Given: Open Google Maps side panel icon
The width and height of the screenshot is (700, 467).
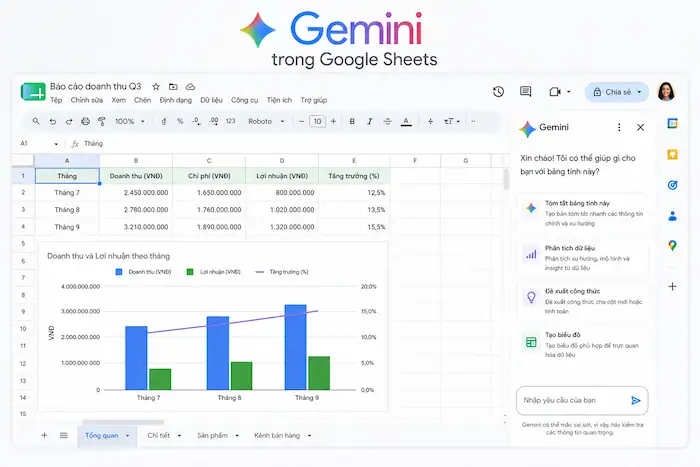Looking at the screenshot, I should pyautogui.click(x=672, y=245).
